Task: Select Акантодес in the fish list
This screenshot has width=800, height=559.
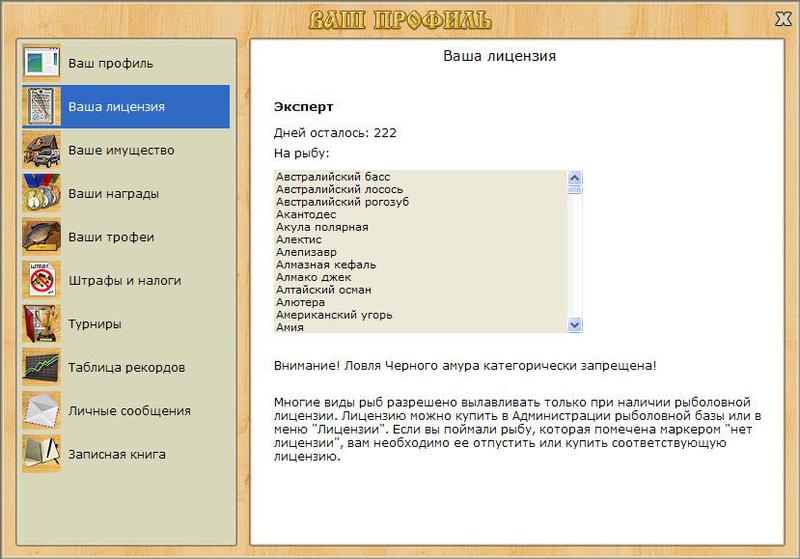Action: (420, 215)
